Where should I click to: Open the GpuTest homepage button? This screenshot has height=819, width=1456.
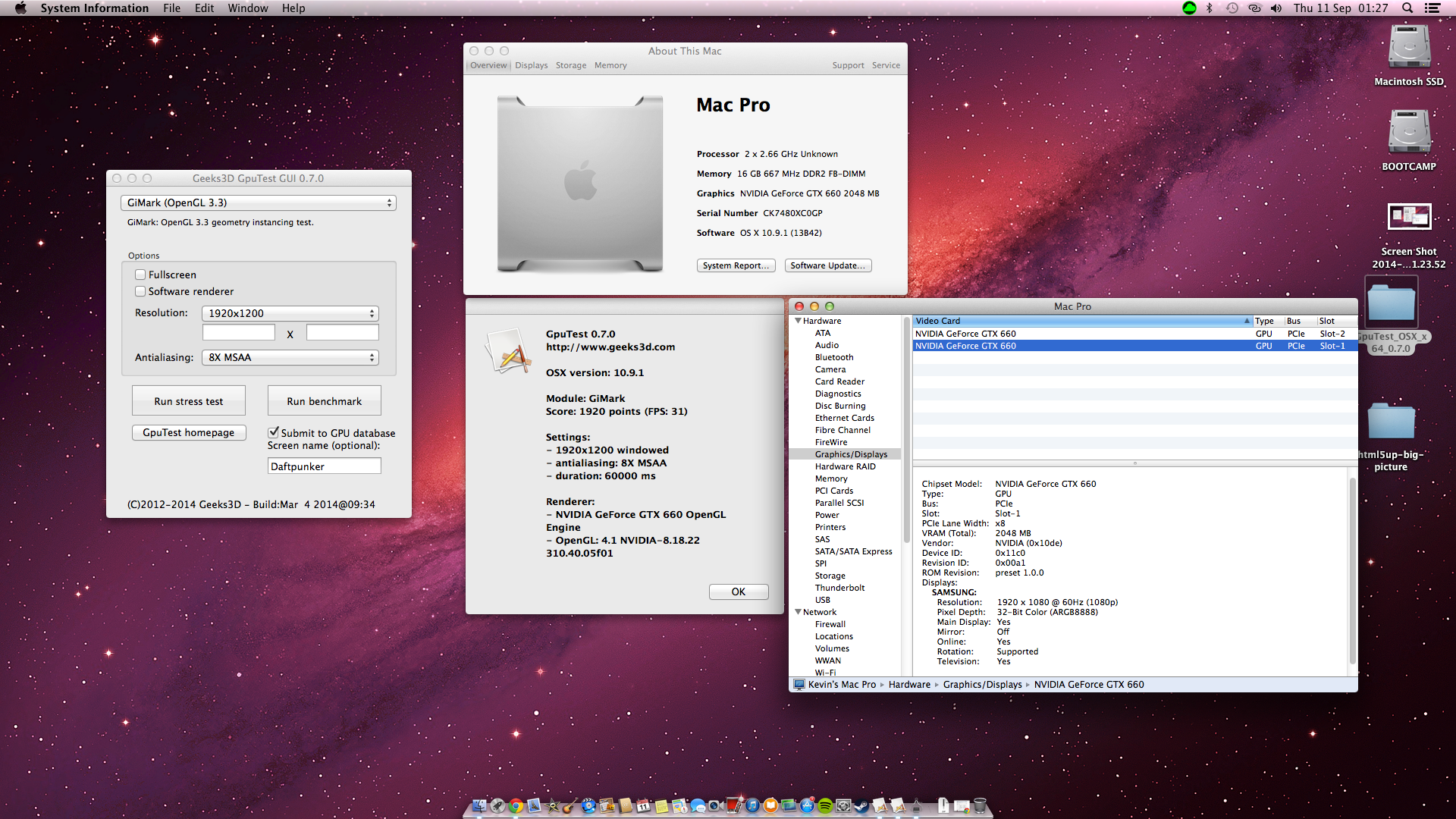189,432
